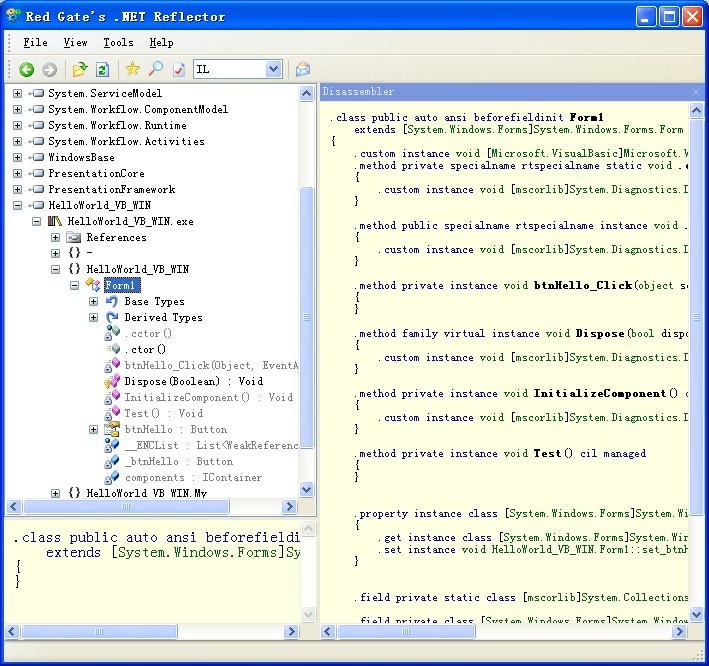Click the Refresh toolbar icon
Image resolution: width=709 pixels, height=666 pixels.
click(103, 70)
